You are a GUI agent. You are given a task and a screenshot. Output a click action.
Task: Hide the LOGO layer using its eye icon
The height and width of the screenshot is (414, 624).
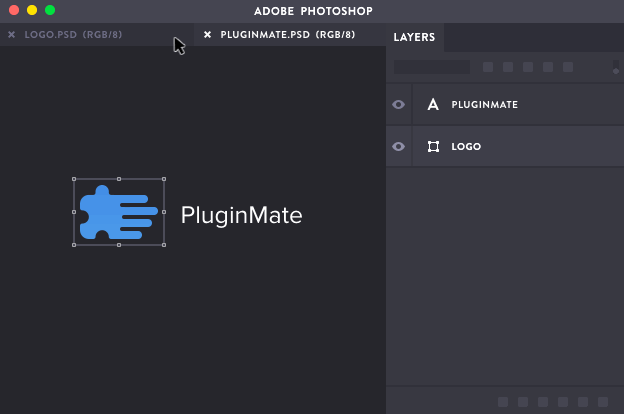(399, 146)
